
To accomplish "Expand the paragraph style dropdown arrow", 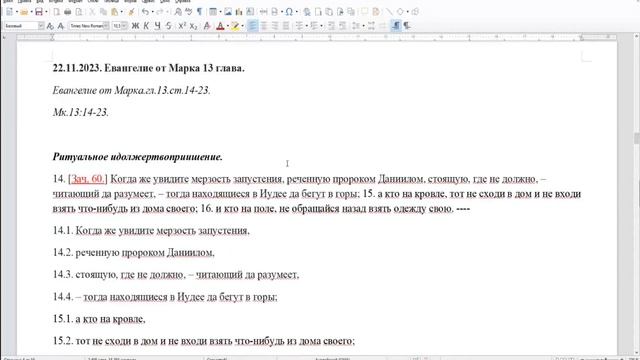I will click(41, 26).
